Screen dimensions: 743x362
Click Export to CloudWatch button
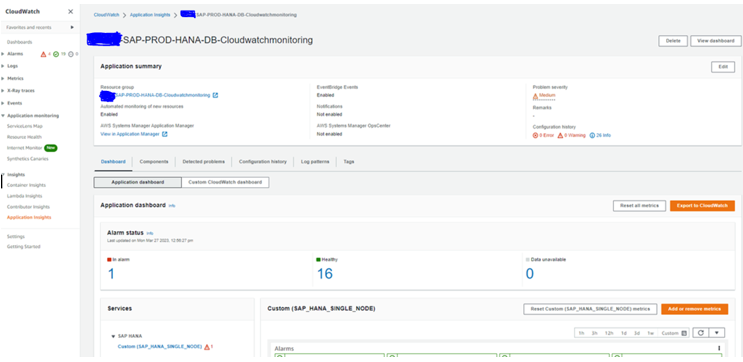coord(702,206)
